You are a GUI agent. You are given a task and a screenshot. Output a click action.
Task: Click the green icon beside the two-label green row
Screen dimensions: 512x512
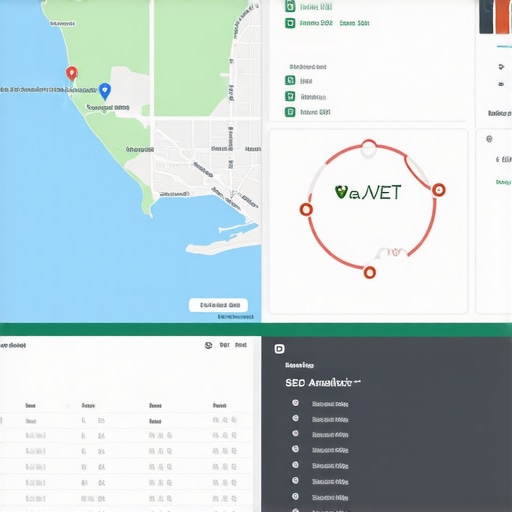[290, 23]
